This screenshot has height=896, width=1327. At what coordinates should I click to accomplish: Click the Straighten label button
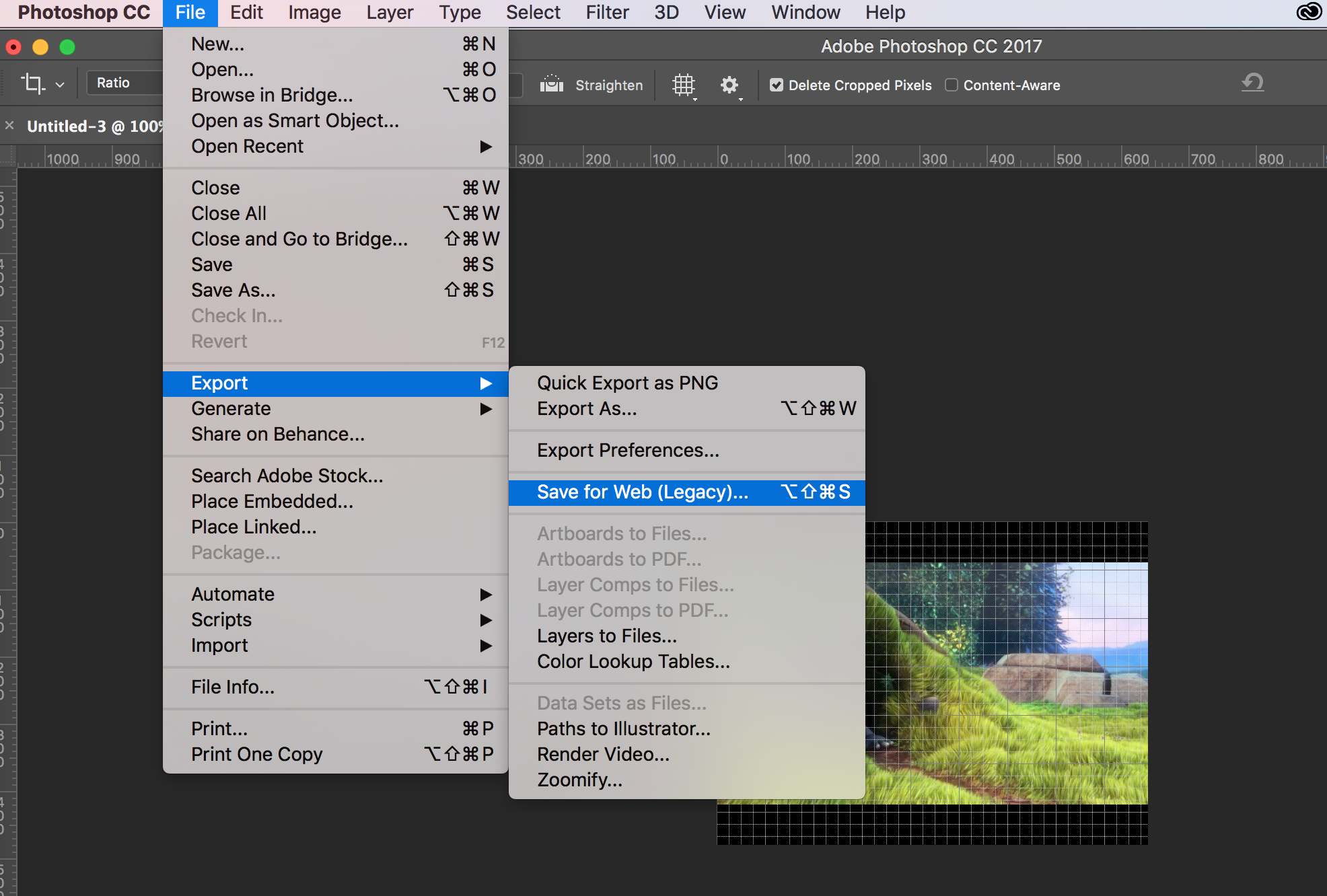(609, 85)
